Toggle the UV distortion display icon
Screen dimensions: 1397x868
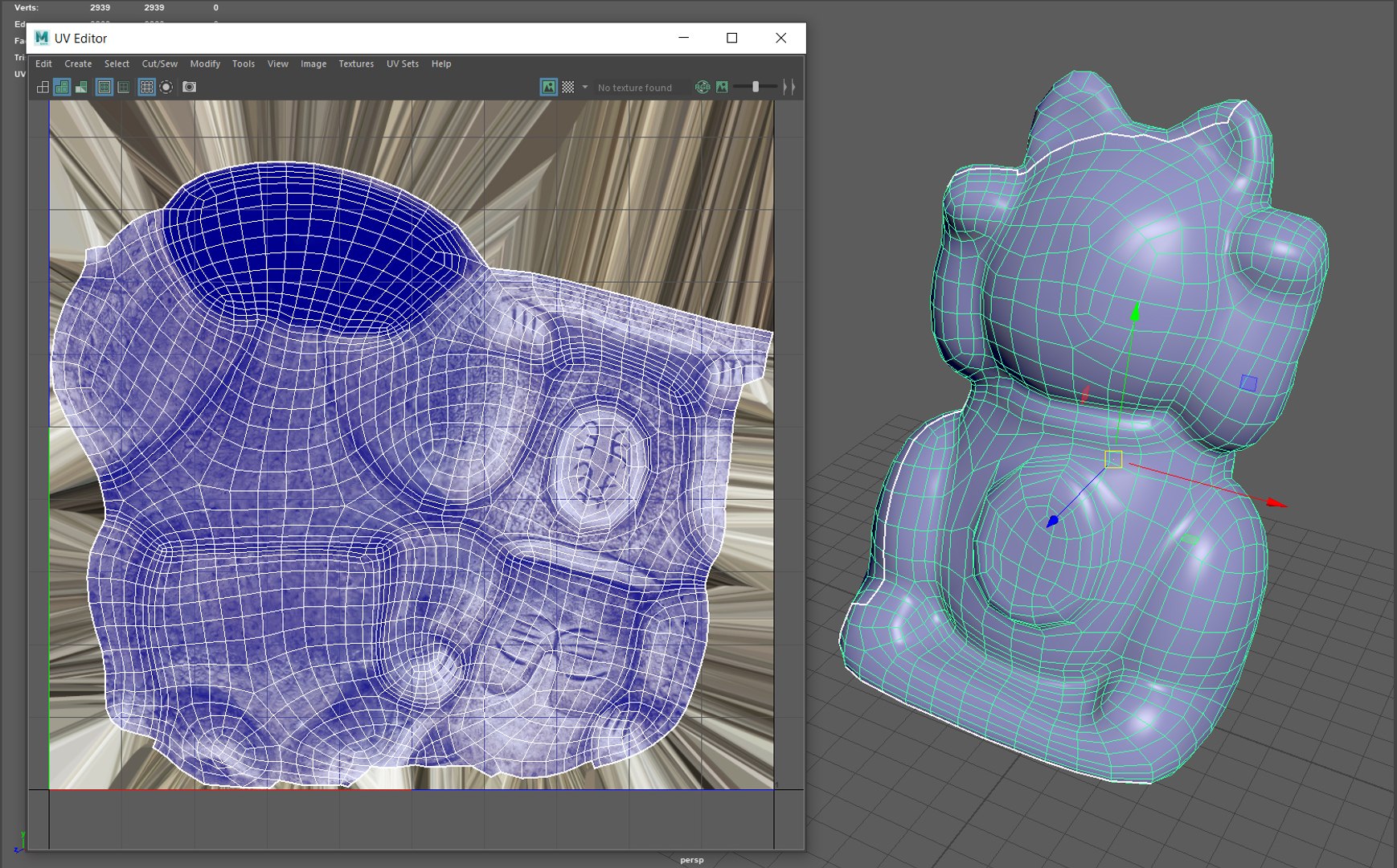[x=81, y=87]
